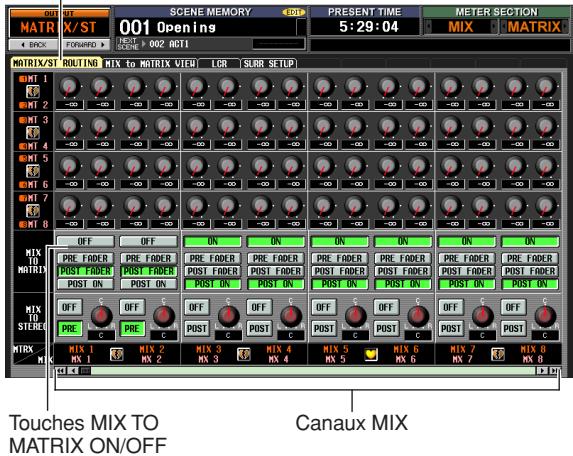Select POST ON for MIX 2
This screenshot has height=456, width=573.
point(148,284)
